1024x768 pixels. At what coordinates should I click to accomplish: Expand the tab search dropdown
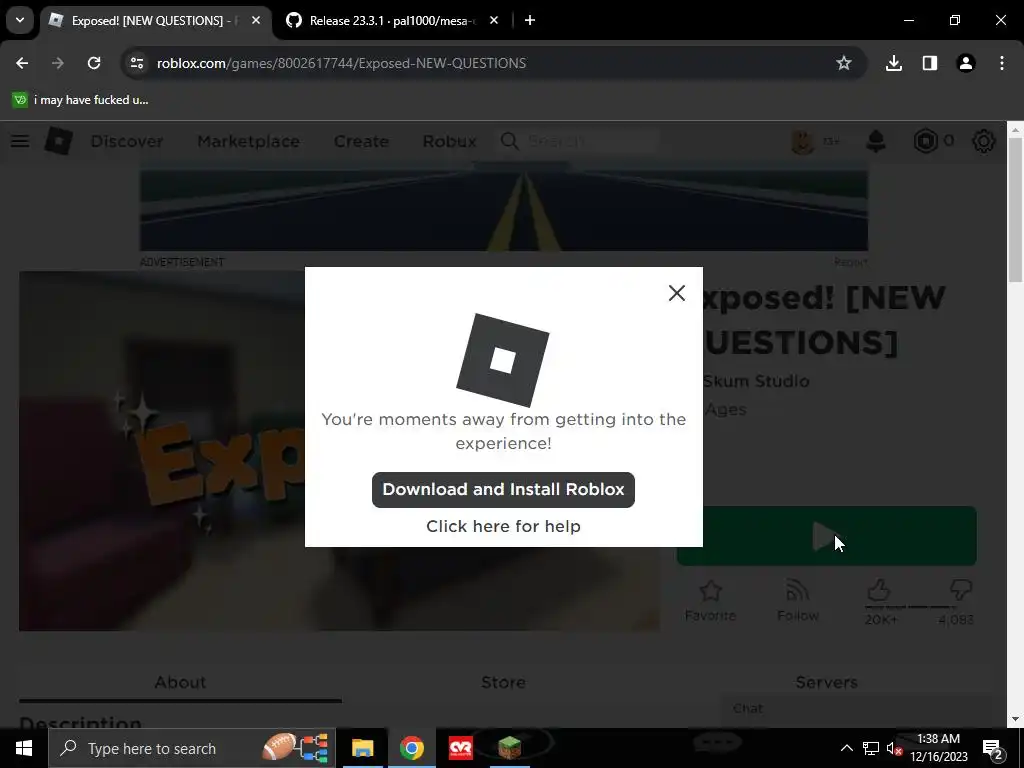(x=20, y=20)
